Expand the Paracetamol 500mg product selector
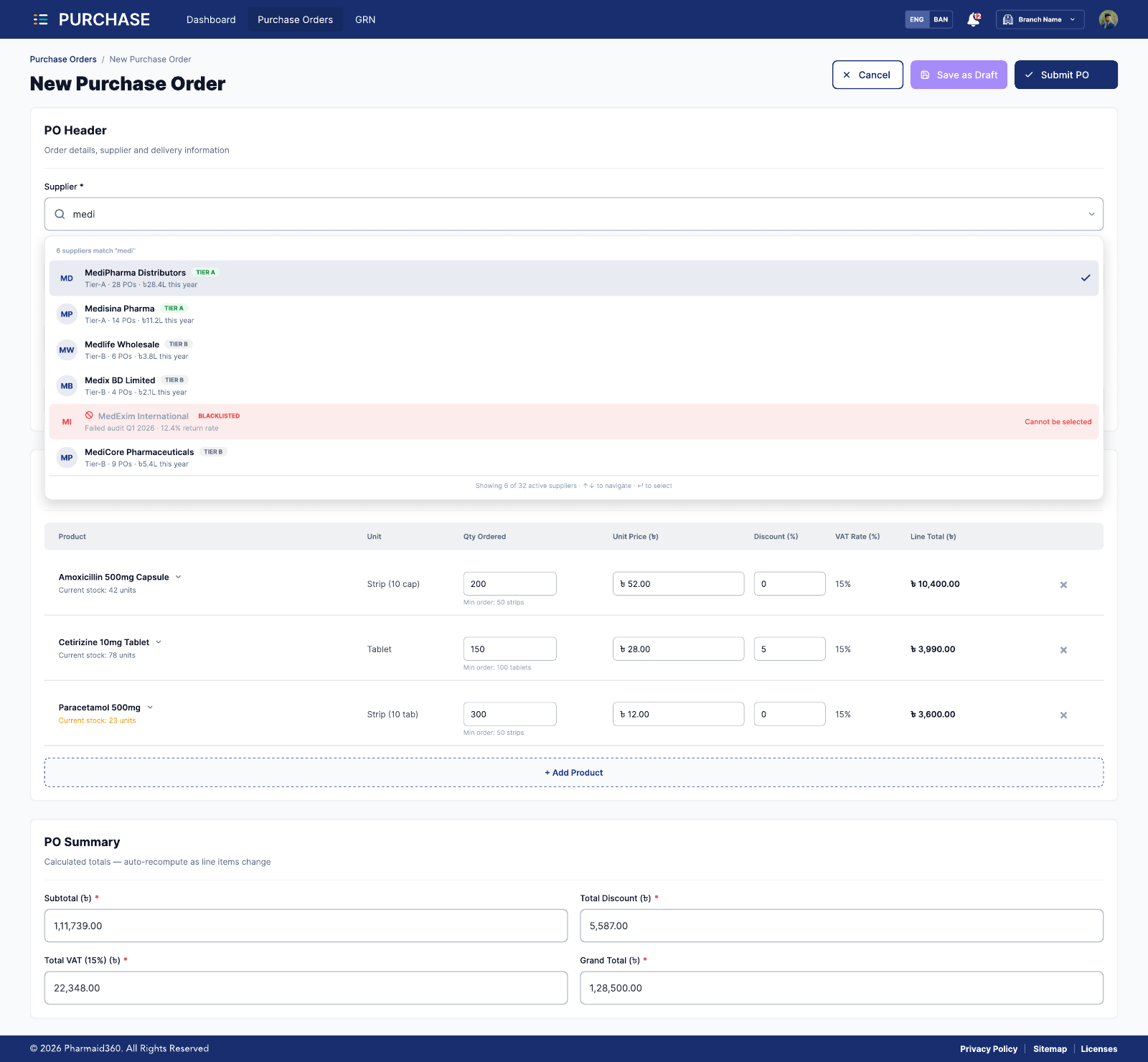This screenshot has height=1062, width=1148. 150,708
